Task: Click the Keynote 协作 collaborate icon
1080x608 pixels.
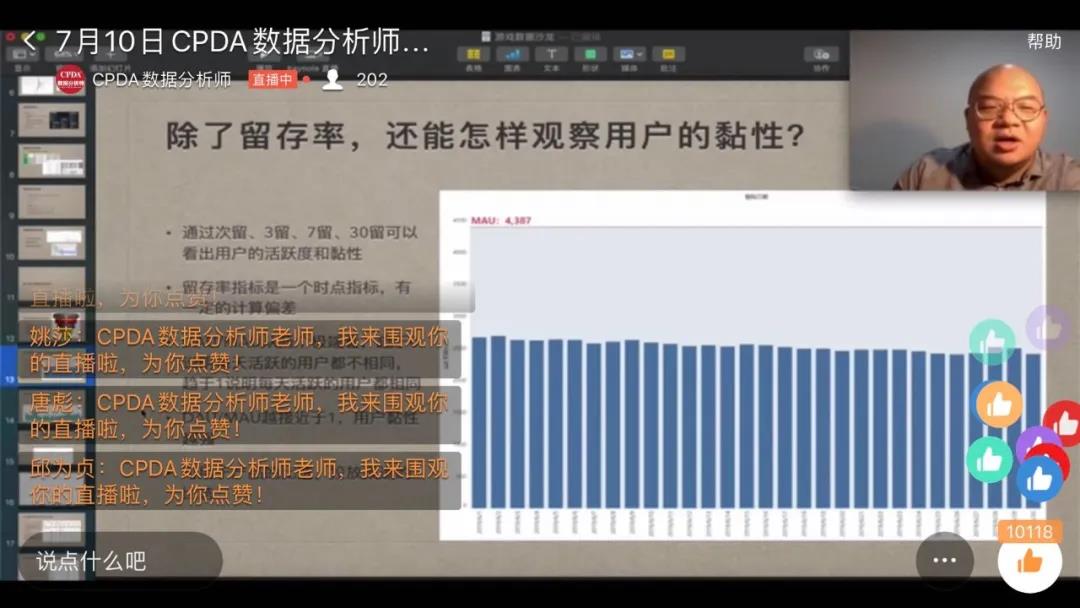Action: [x=821, y=54]
